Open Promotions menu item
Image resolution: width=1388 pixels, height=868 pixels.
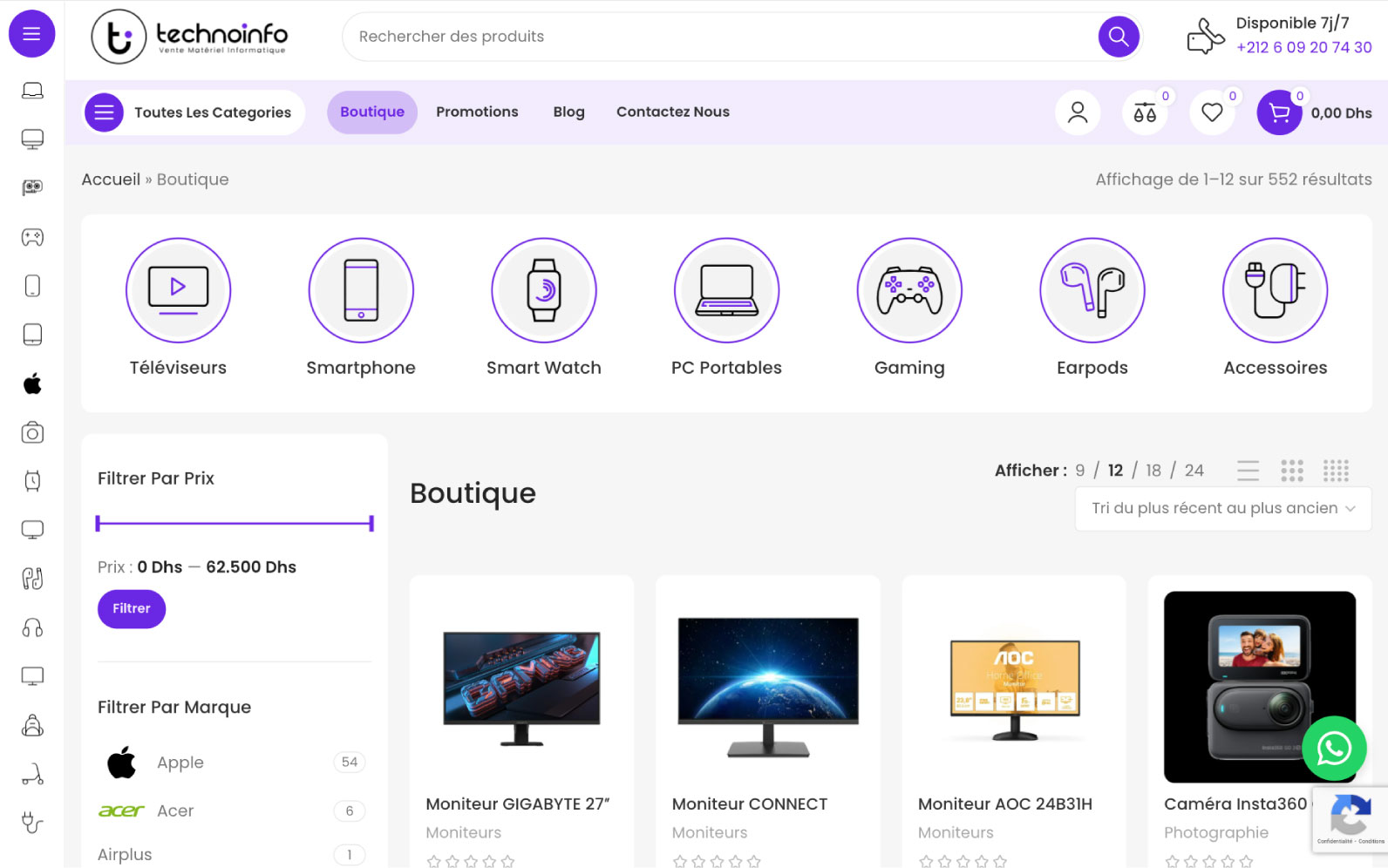point(477,112)
